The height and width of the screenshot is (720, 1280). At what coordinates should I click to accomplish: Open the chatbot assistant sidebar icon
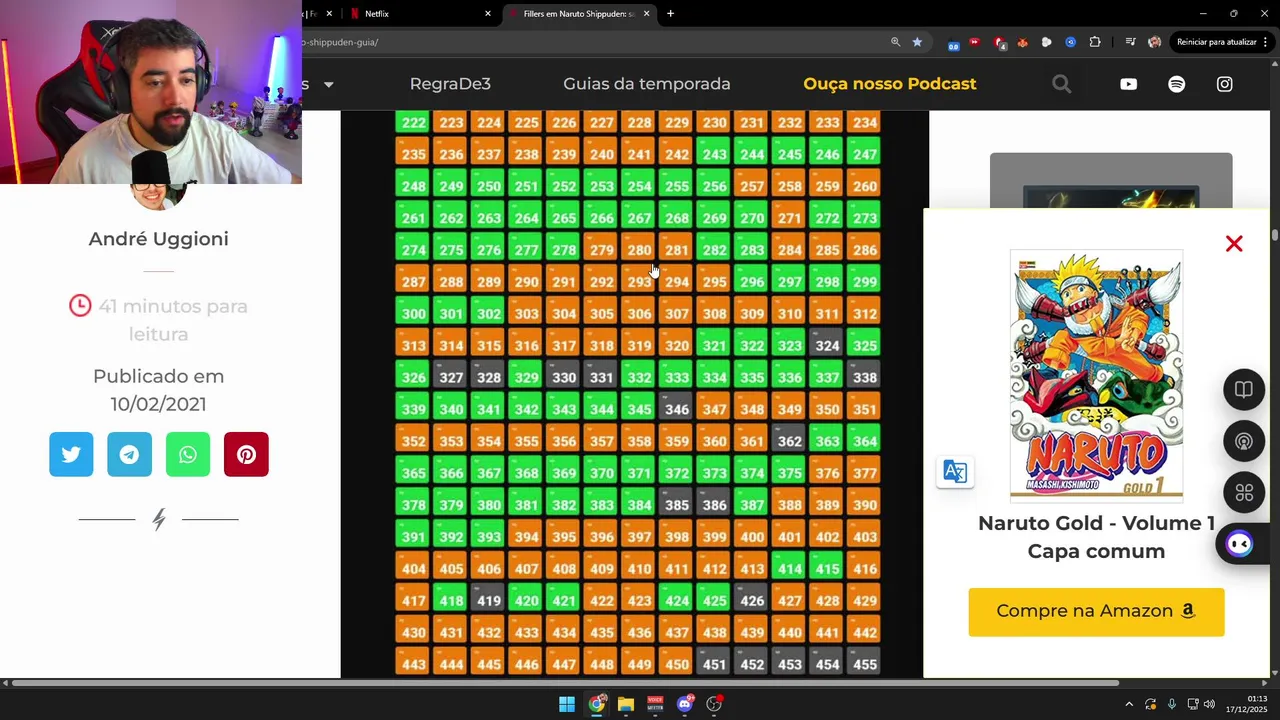1240,544
